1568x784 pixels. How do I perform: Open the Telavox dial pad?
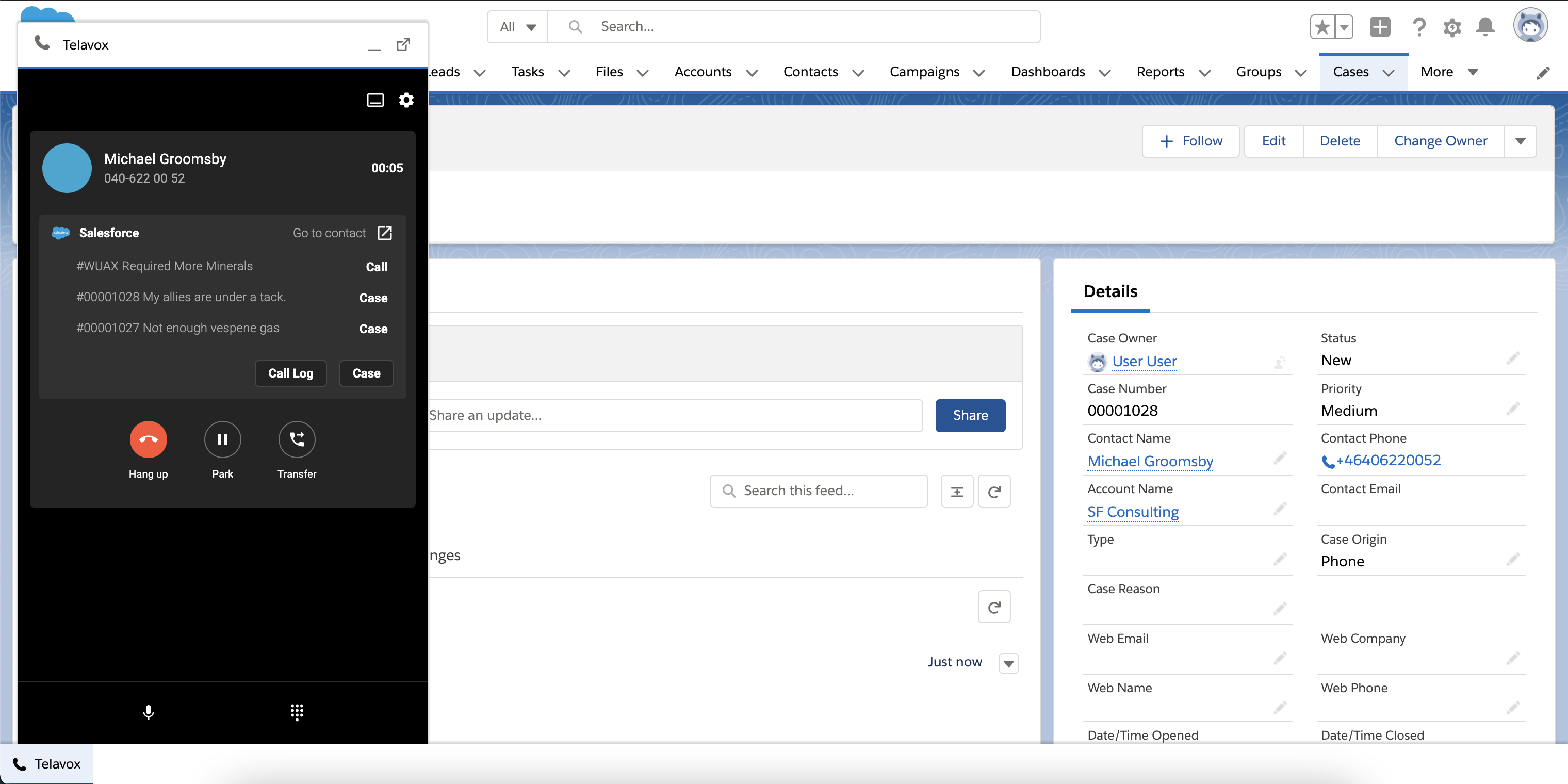coord(297,712)
